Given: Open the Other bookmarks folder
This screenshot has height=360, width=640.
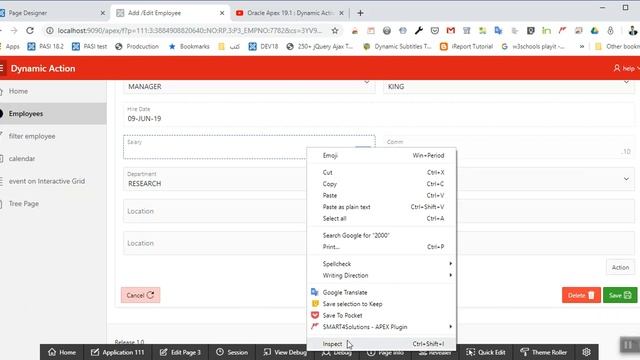Looking at the screenshot, I should (617, 47).
